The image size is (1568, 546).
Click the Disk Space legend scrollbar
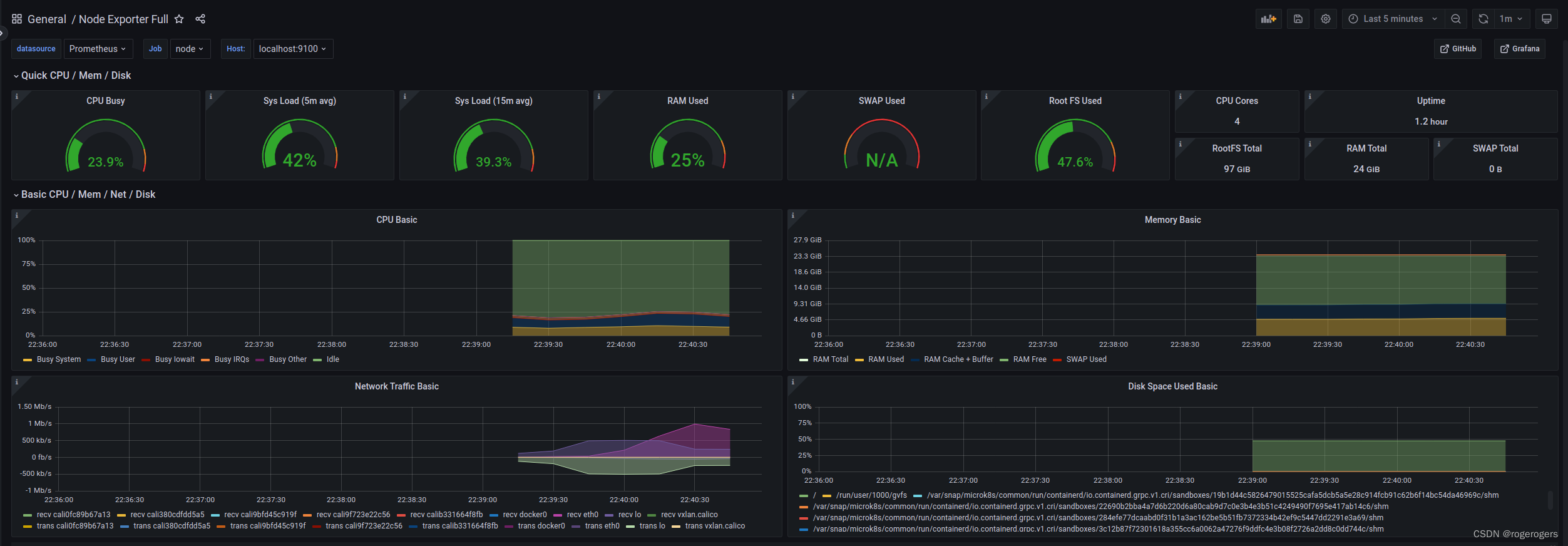[x=1550, y=500]
